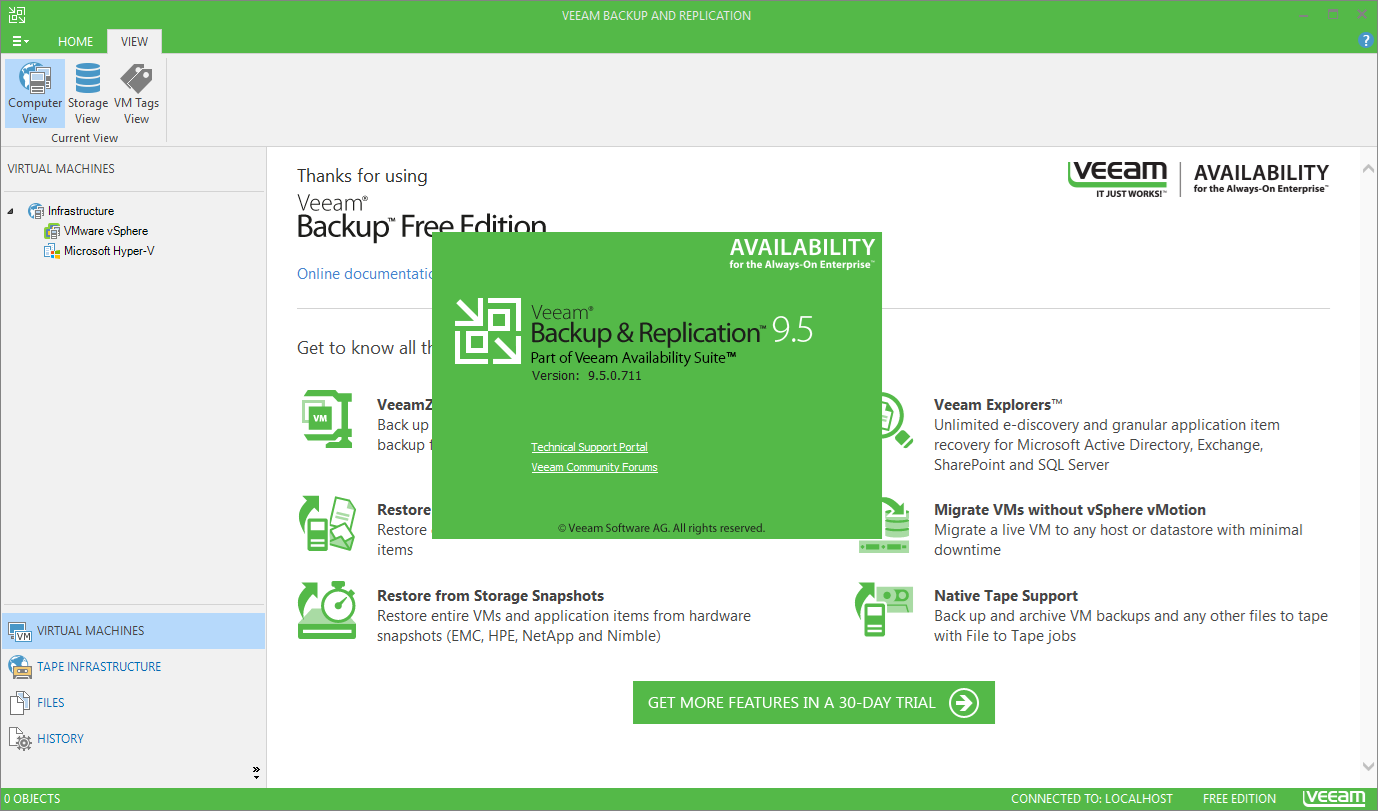Click the Infrastructure node icon
Viewport: 1378px width, 811px height.
click(x=36, y=211)
